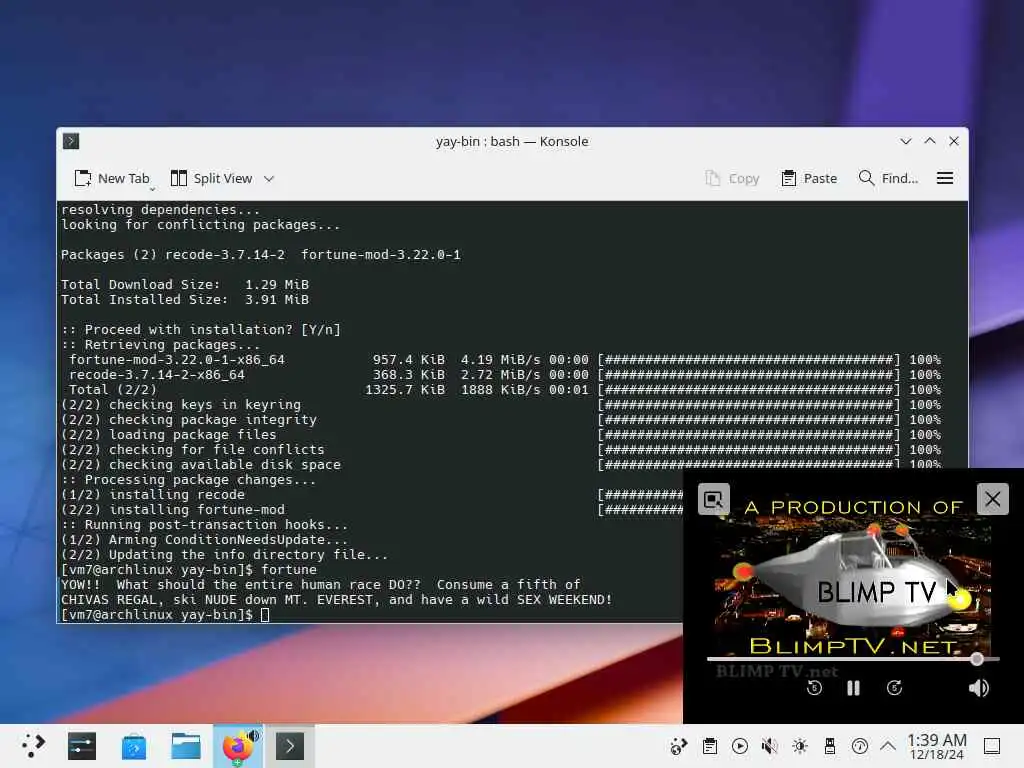Mute the picture-in-picture video audio
This screenshot has width=1024, height=768.
978,688
